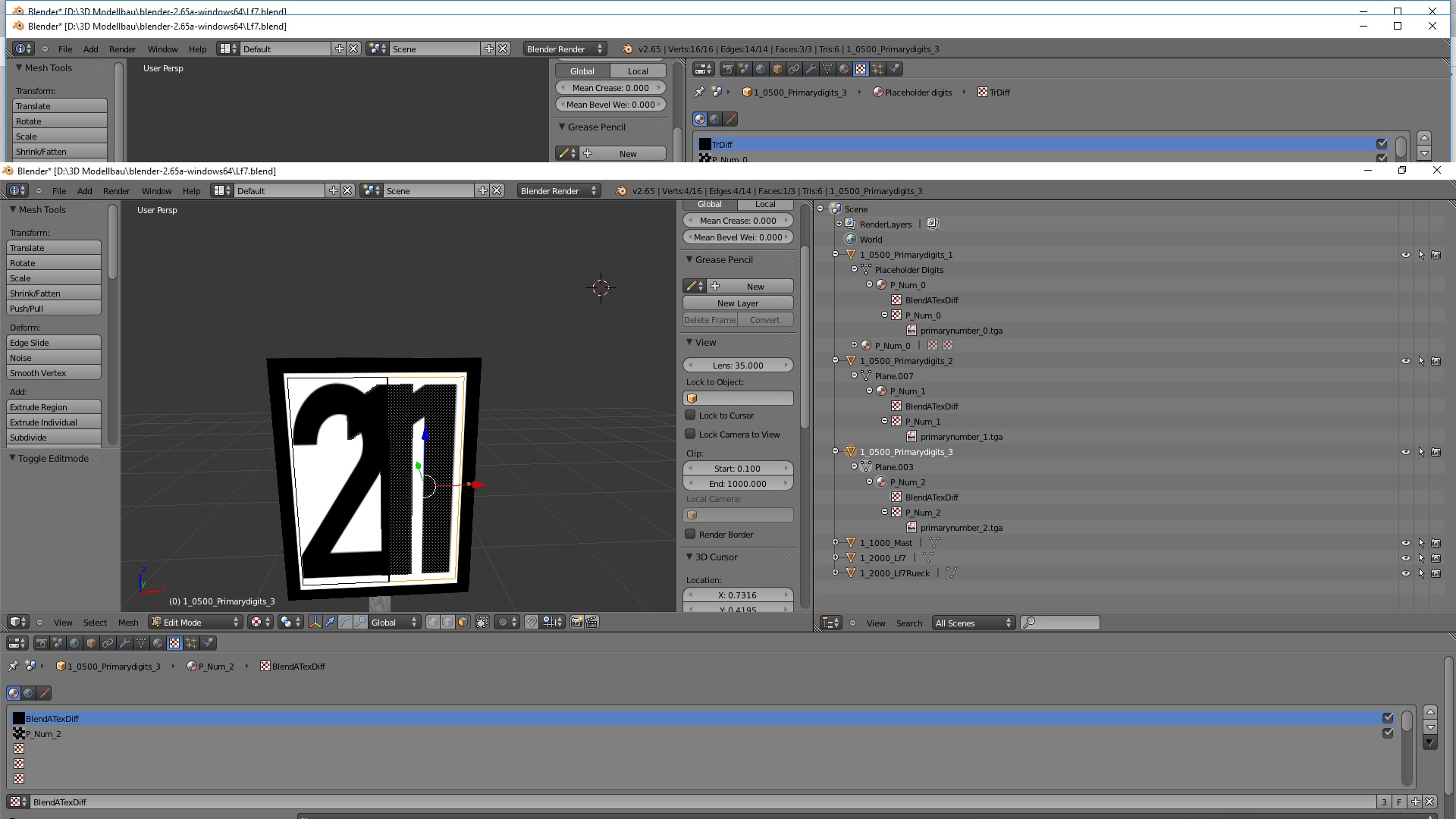This screenshot has height=819, width=1456.
Task: Open the Particles properties tab icon
Action: pyautogui.click(x=191, y=643)
